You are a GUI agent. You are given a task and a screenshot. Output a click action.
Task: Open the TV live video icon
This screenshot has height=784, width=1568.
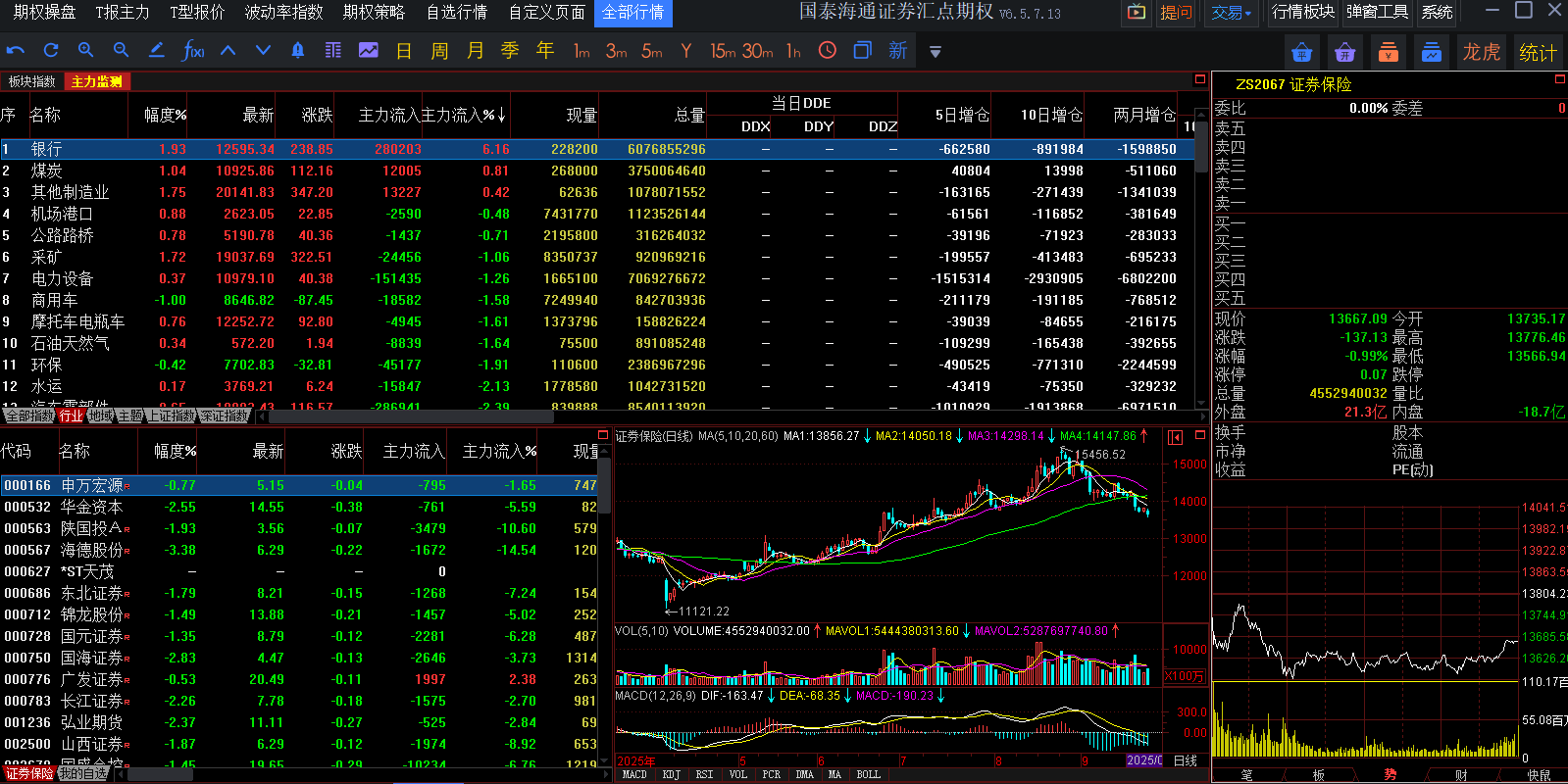[x=1136, y=13]
